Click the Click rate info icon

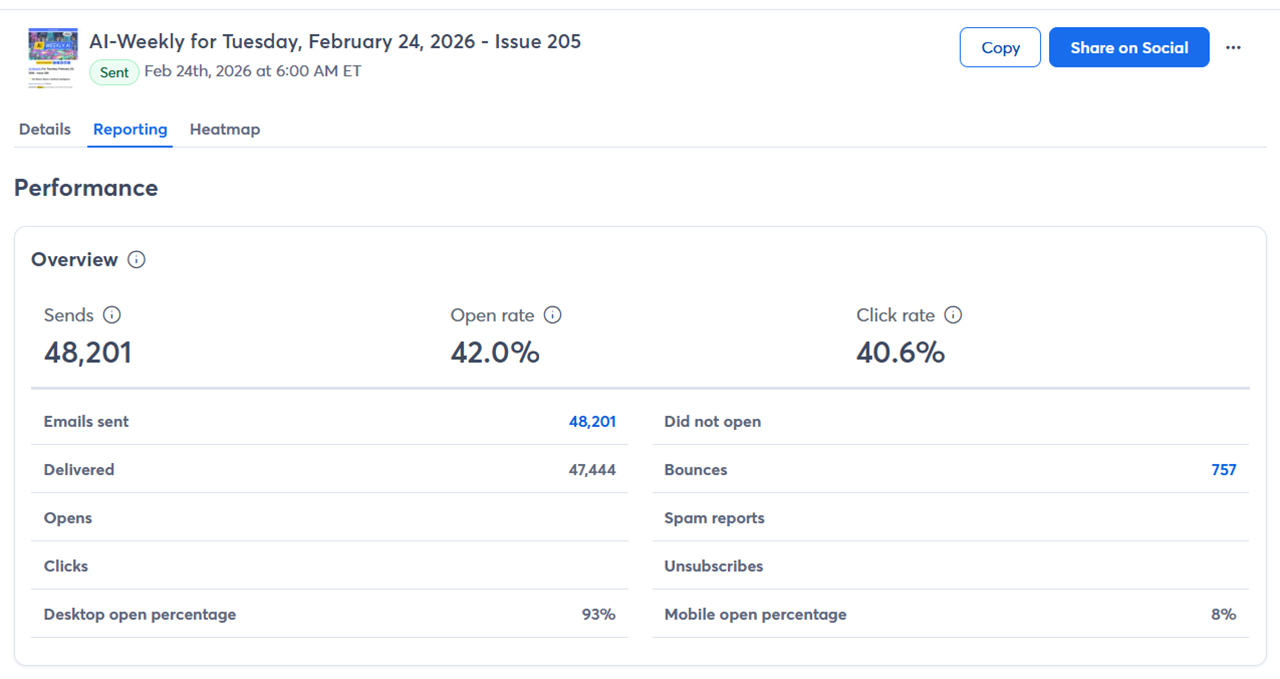click(953, 315)
